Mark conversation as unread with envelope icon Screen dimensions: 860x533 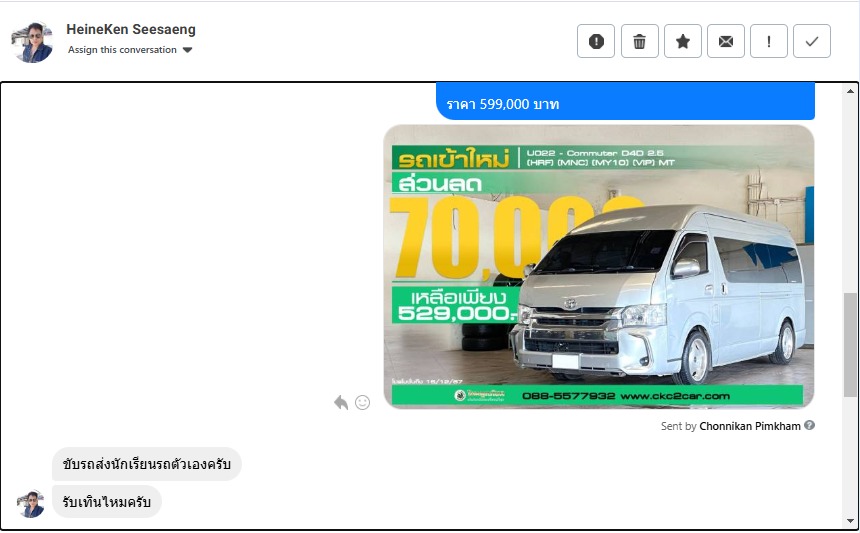pos(726,41)
